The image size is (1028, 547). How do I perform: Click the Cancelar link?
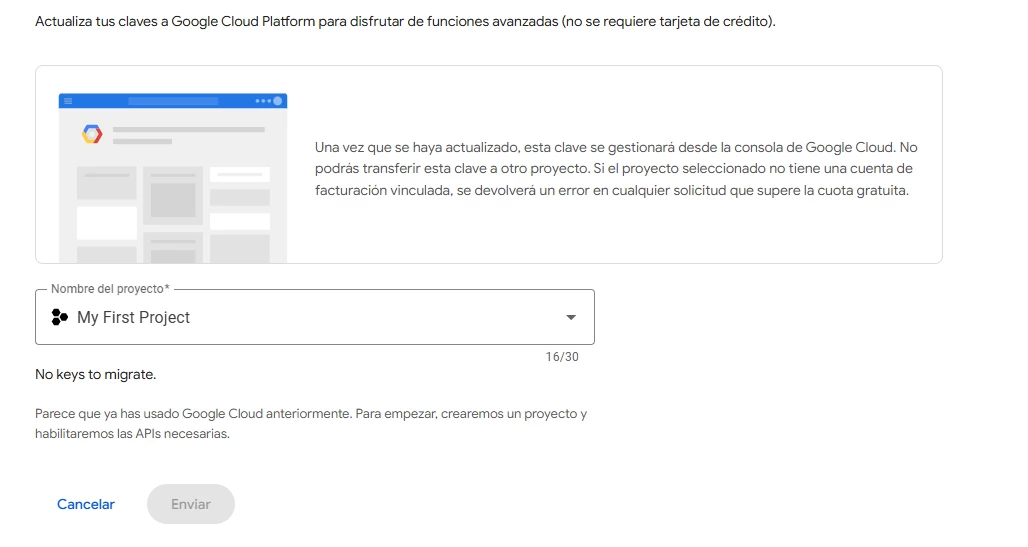tap(86, 504)
